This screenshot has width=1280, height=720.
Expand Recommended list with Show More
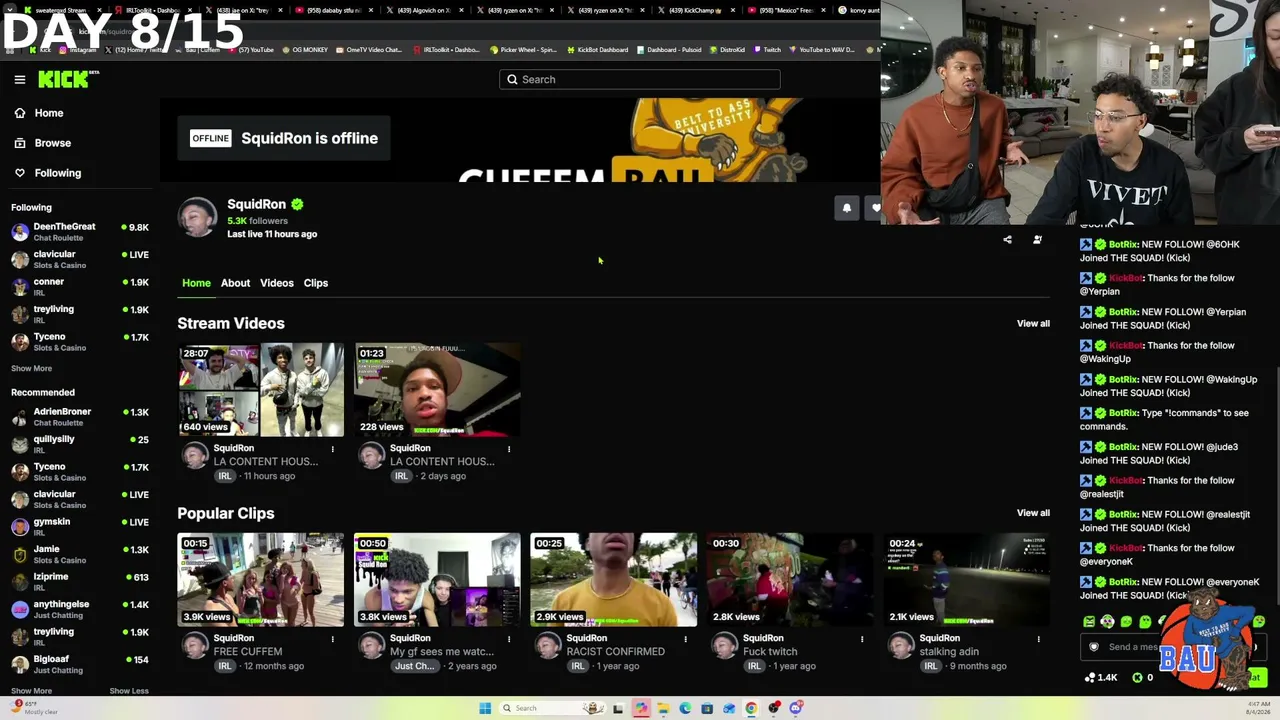[x=31, y=691]
